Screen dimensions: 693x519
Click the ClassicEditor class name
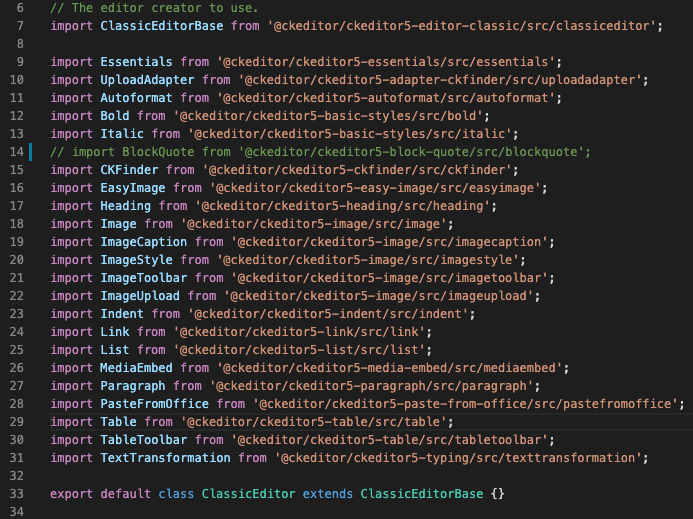pos(248,494)
